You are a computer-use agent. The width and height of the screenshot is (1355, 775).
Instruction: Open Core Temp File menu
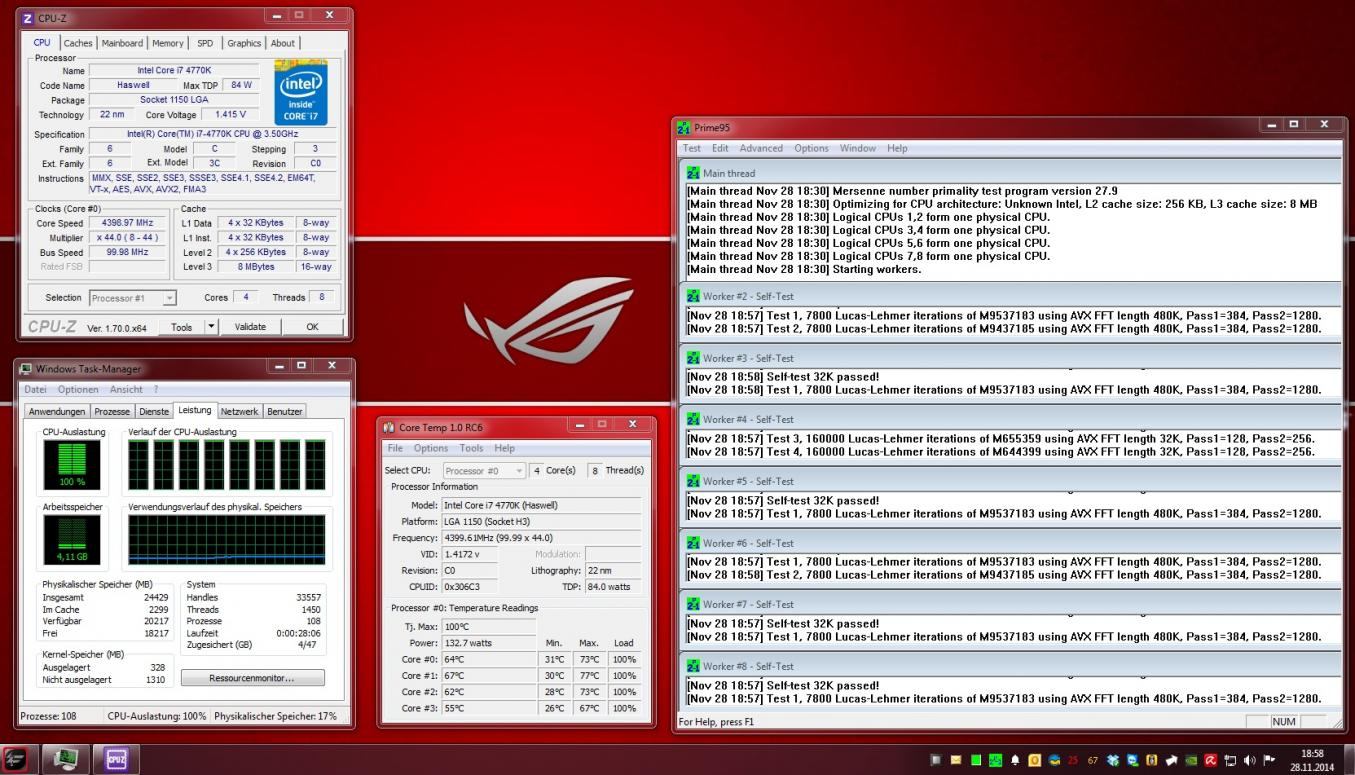tap(395, 448)
